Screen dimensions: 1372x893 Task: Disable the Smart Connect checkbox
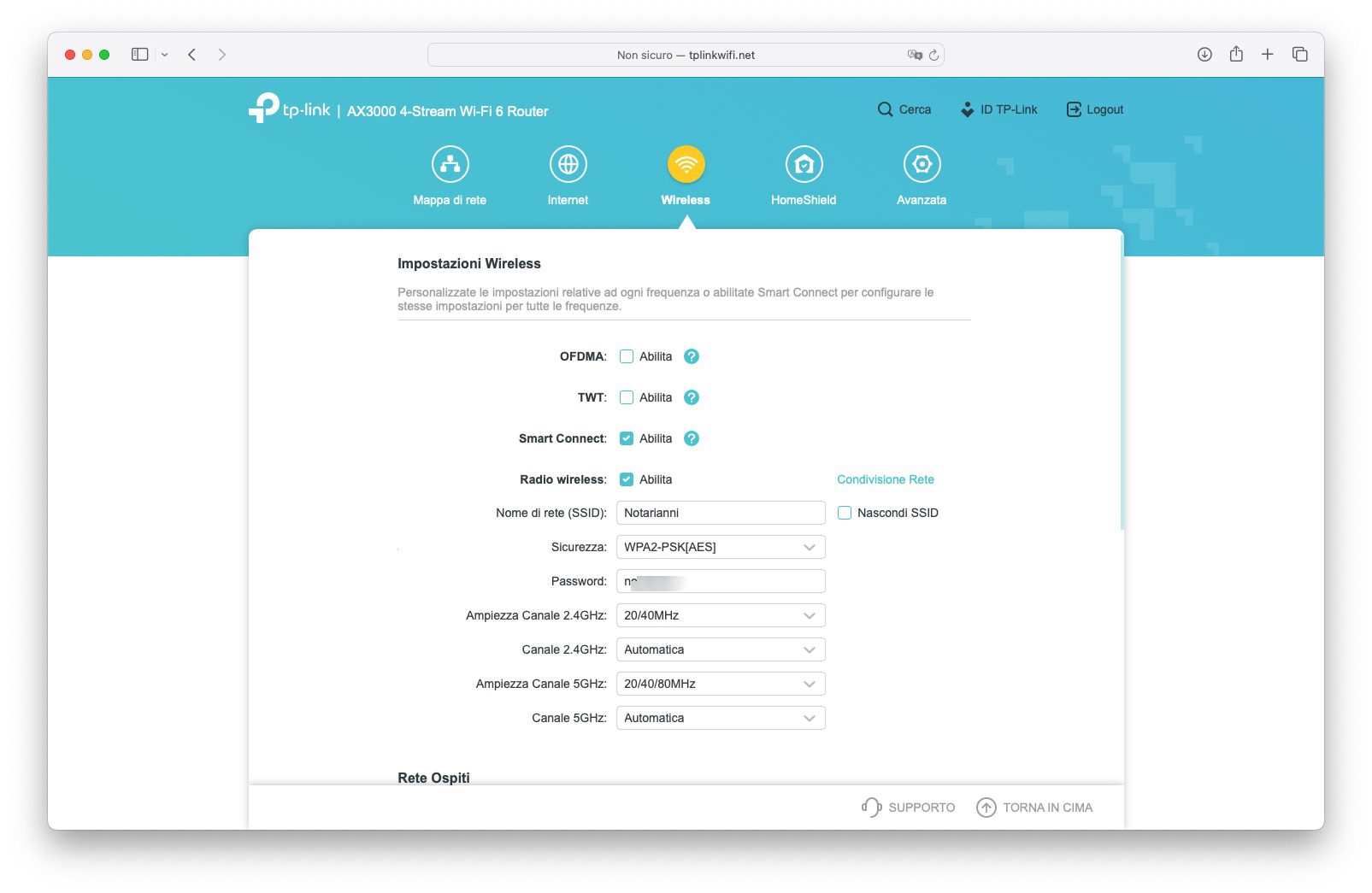tap(627, 438)
